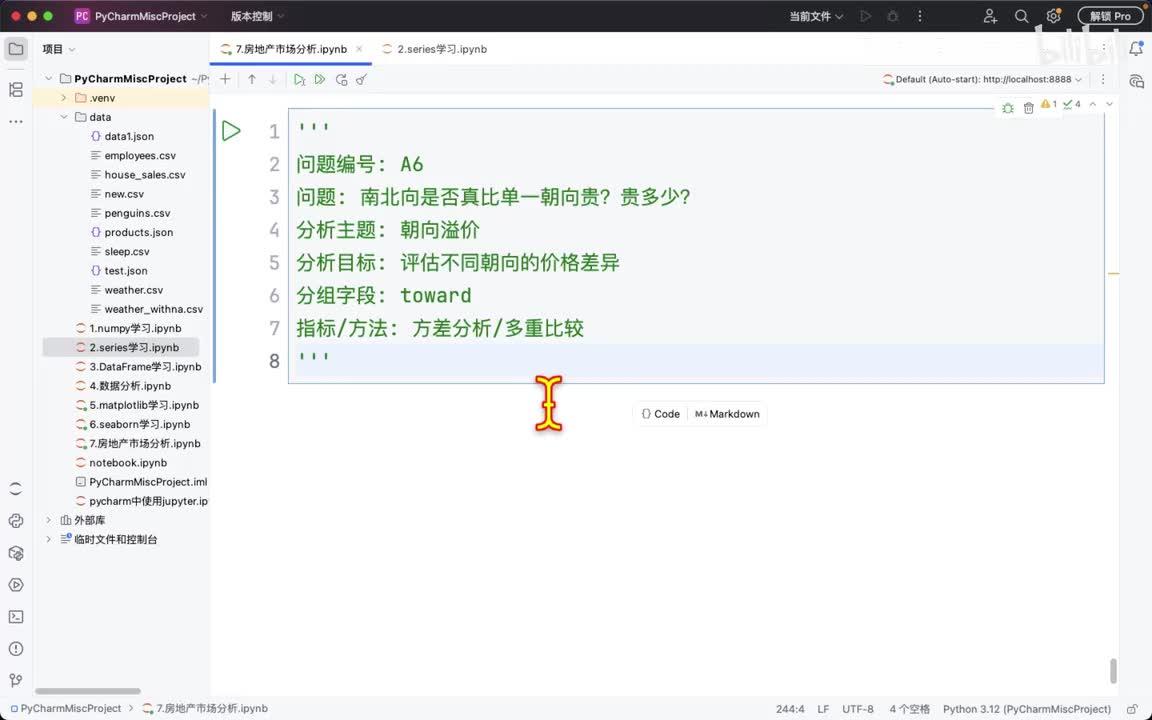This screenshot has width=1152, height=720.
Task: Run the current cell green arrow
Action: click(231, 131)
